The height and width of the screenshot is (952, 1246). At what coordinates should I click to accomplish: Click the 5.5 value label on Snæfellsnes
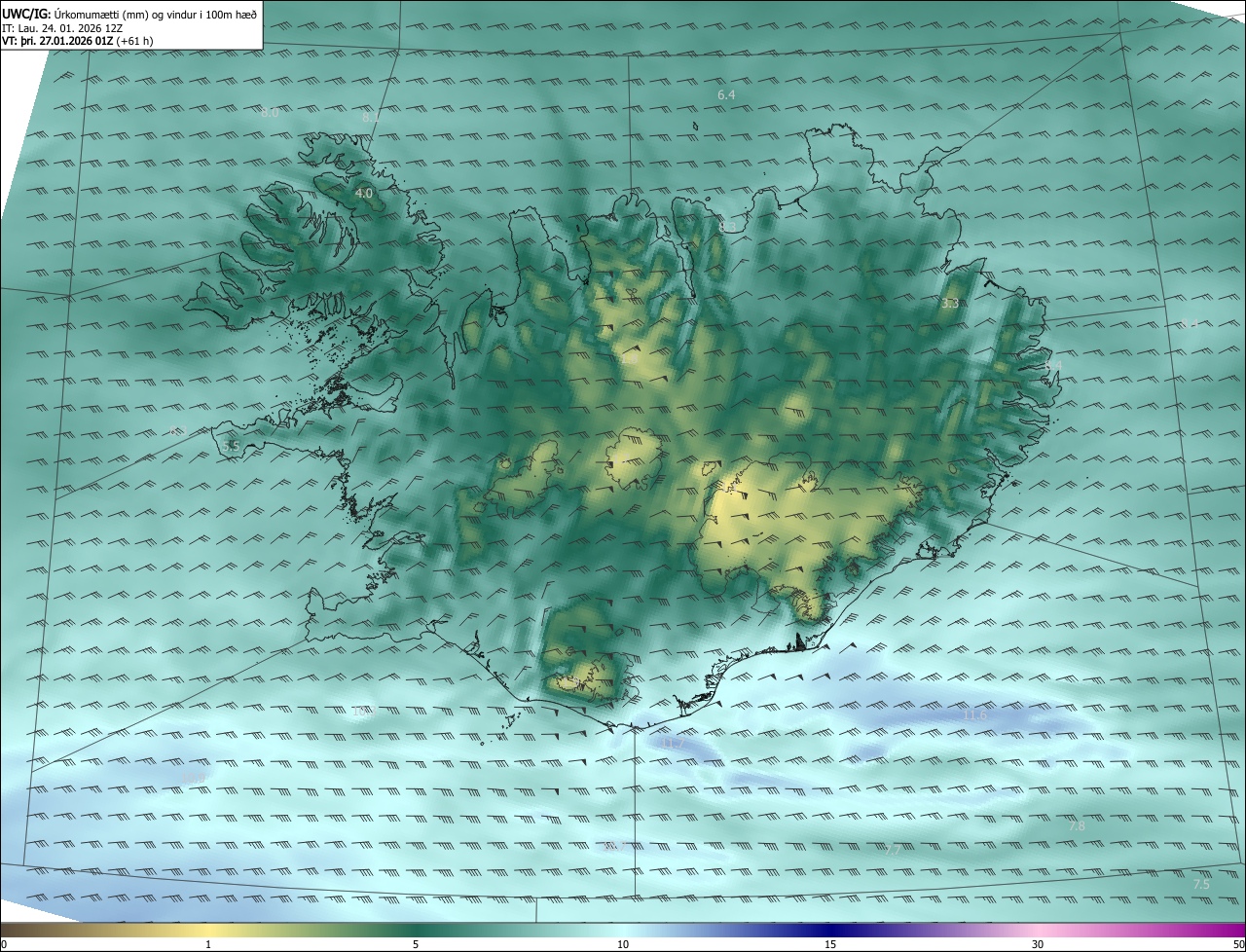pos(231,446)
